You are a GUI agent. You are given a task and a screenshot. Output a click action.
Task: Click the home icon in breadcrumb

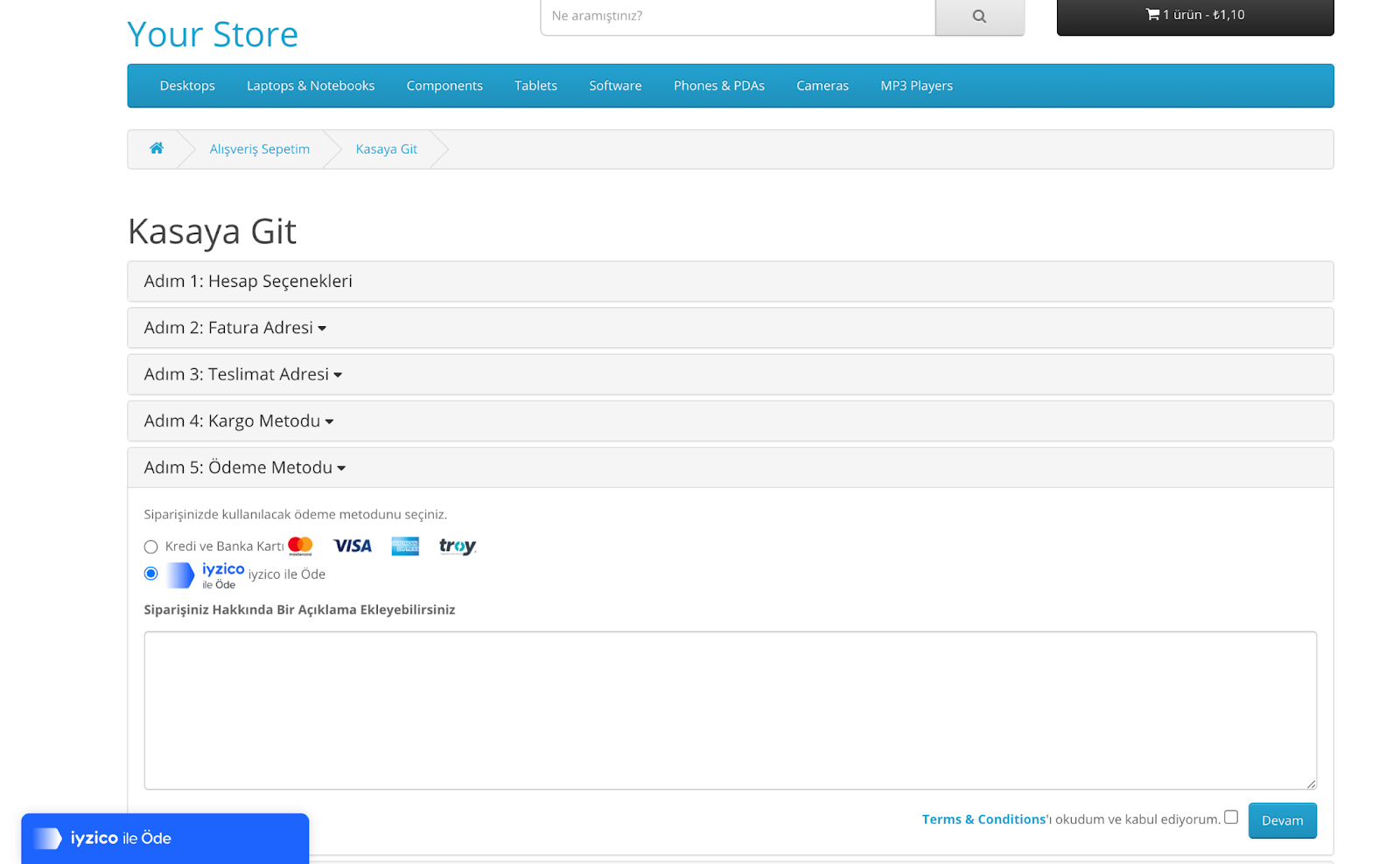(157, 149)
